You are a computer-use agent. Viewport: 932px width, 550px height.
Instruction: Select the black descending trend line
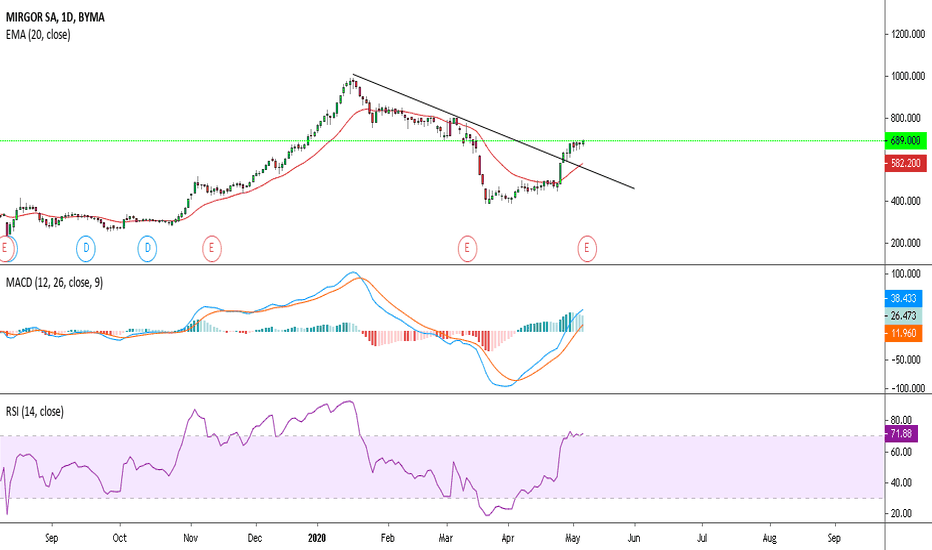[x=493, y=131]
